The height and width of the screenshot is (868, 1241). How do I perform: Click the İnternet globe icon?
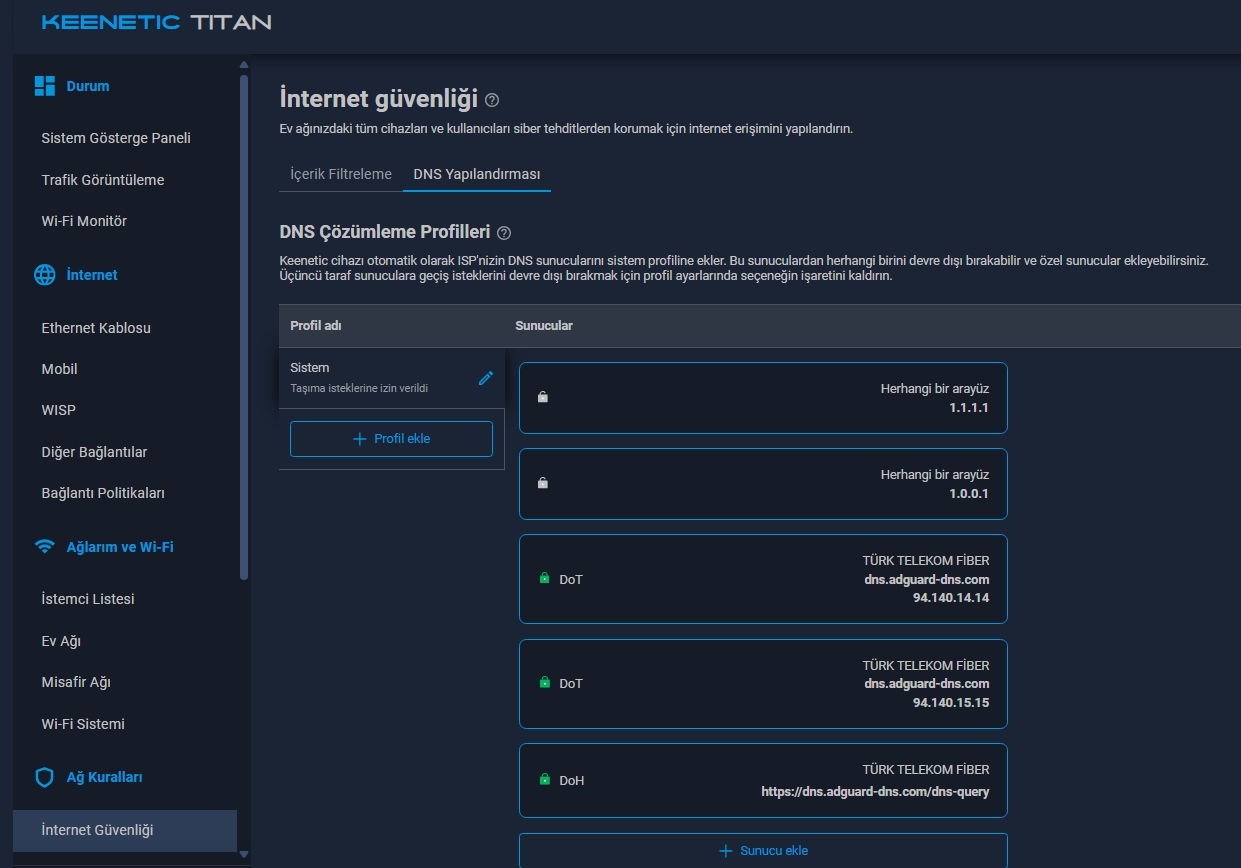[44, 275]
